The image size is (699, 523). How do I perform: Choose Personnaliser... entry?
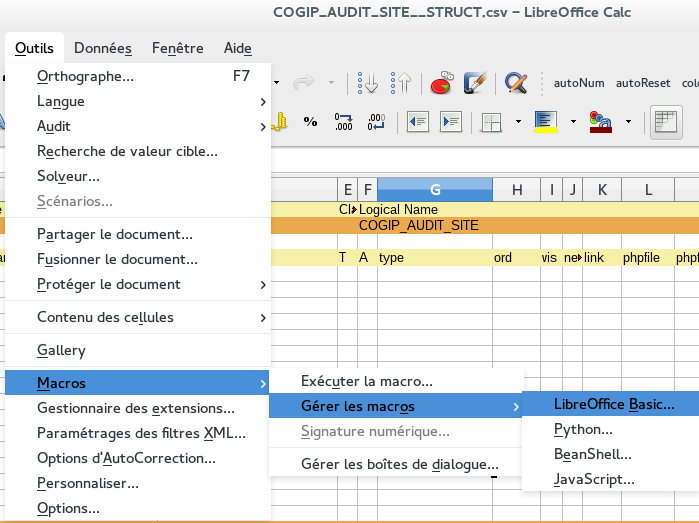[138, 483]
